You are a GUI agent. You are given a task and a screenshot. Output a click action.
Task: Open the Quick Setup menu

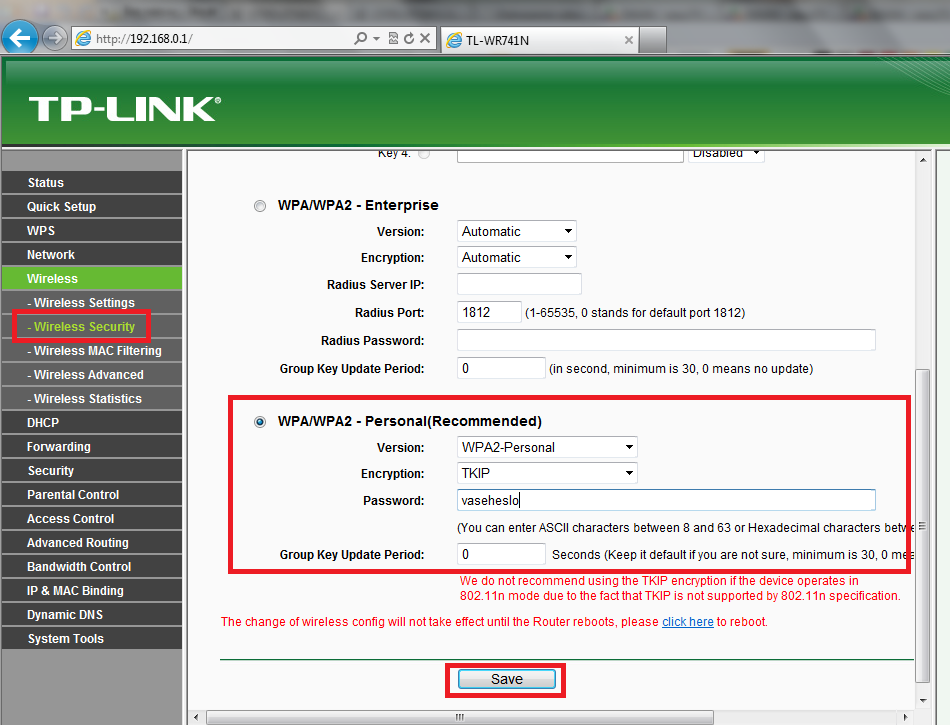point(92,207)
